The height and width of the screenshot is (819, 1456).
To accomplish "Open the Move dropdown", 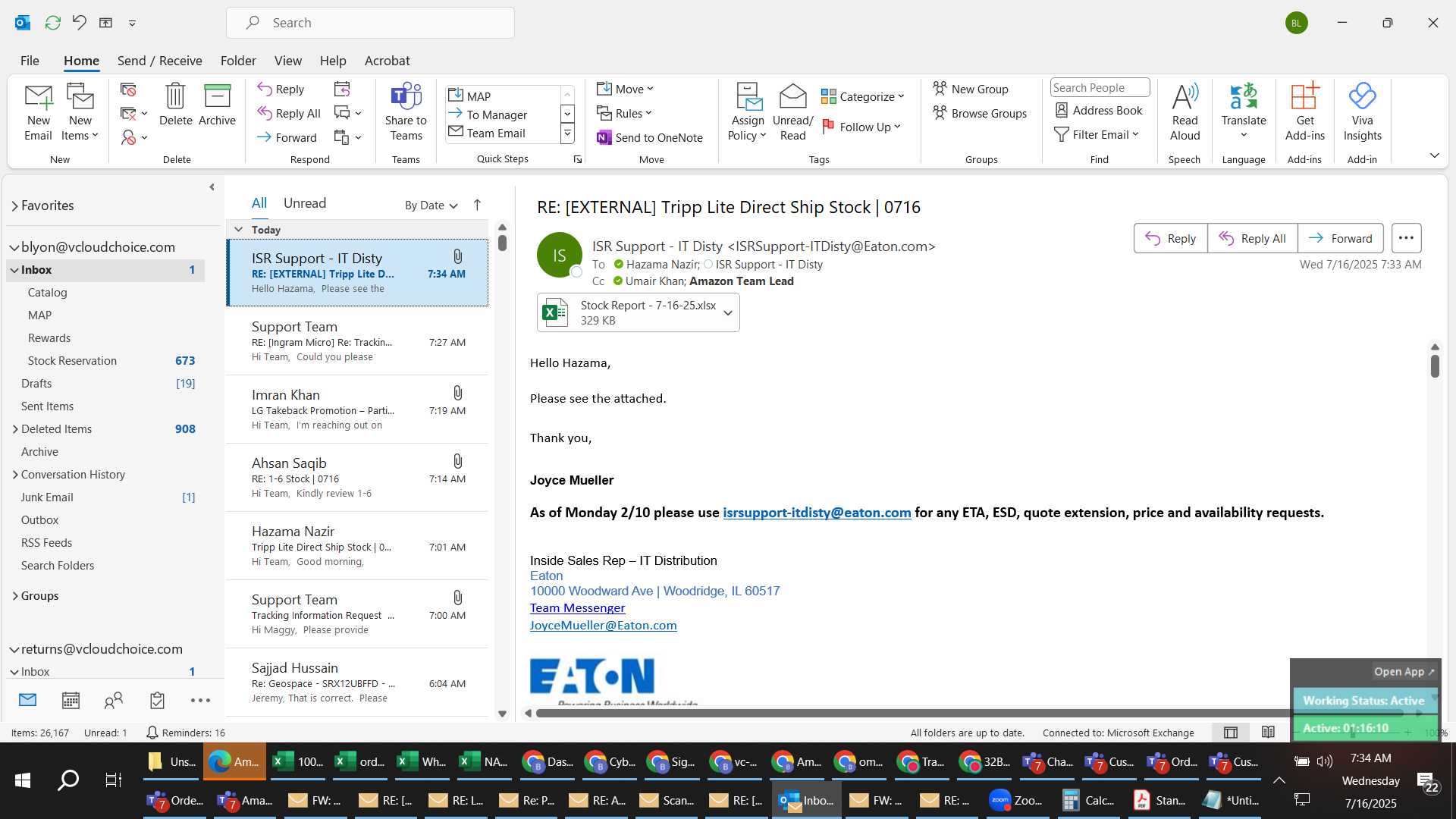I will point(626,89).
